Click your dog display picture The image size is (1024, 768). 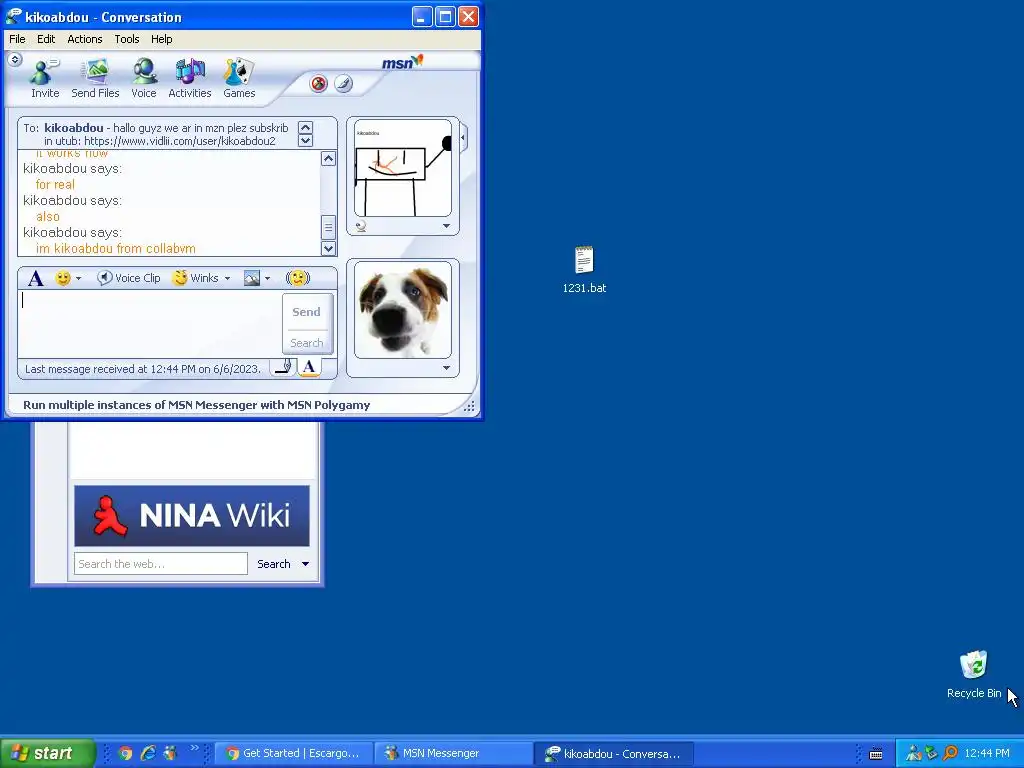(403, 310)
